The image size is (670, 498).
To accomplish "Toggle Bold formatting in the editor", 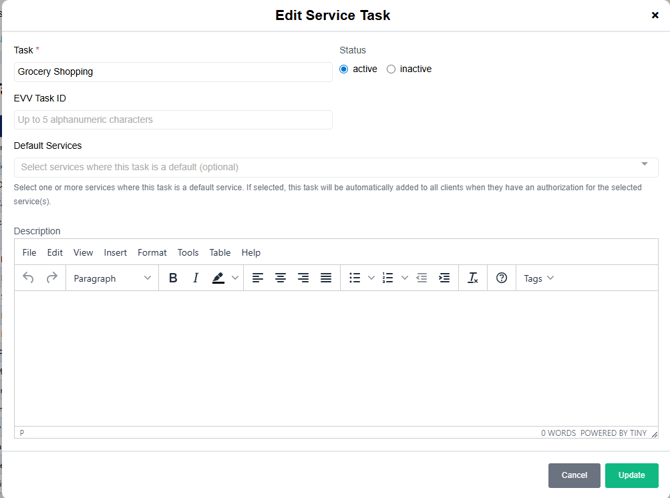I will pos(173,278).
